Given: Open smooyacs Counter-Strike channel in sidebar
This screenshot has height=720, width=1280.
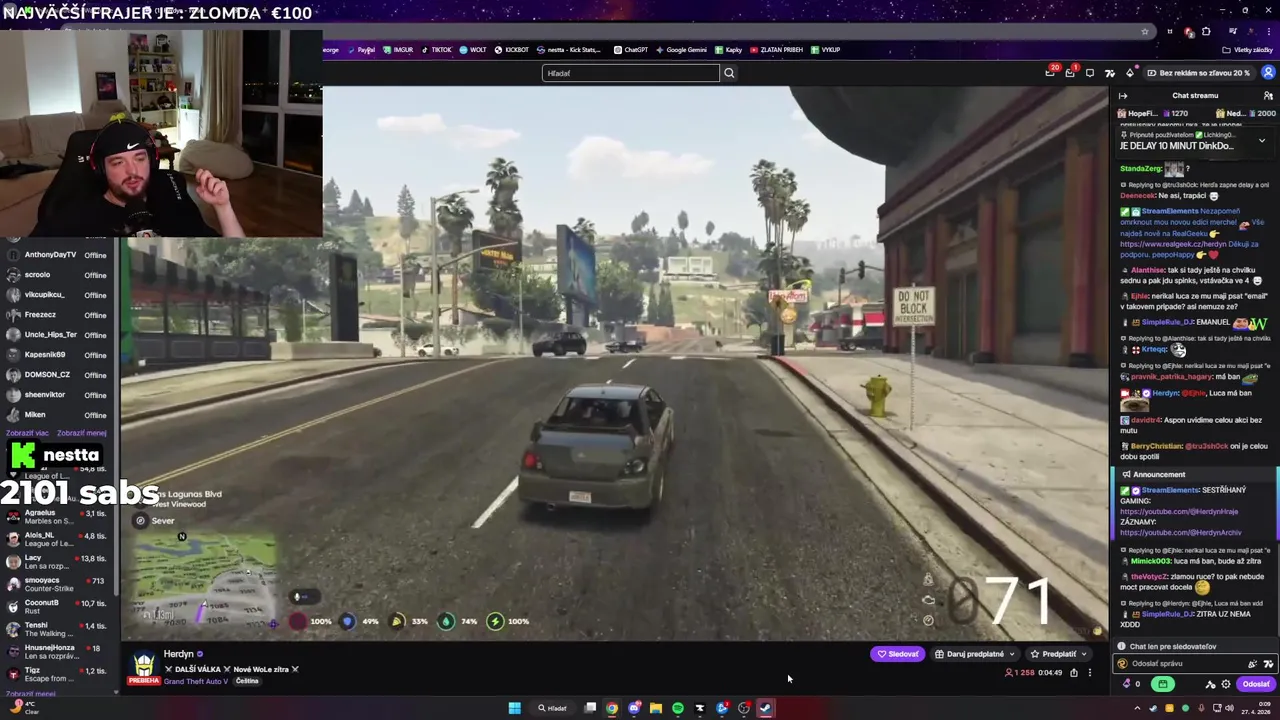Looking at the screenshot, I should 57,584.
